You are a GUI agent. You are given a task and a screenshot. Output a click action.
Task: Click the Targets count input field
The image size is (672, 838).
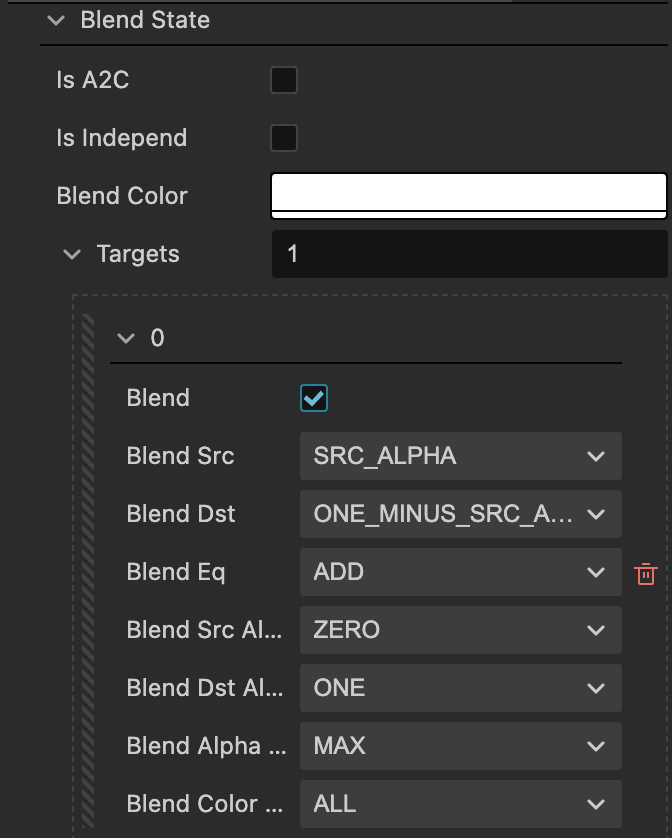(468, 254)
